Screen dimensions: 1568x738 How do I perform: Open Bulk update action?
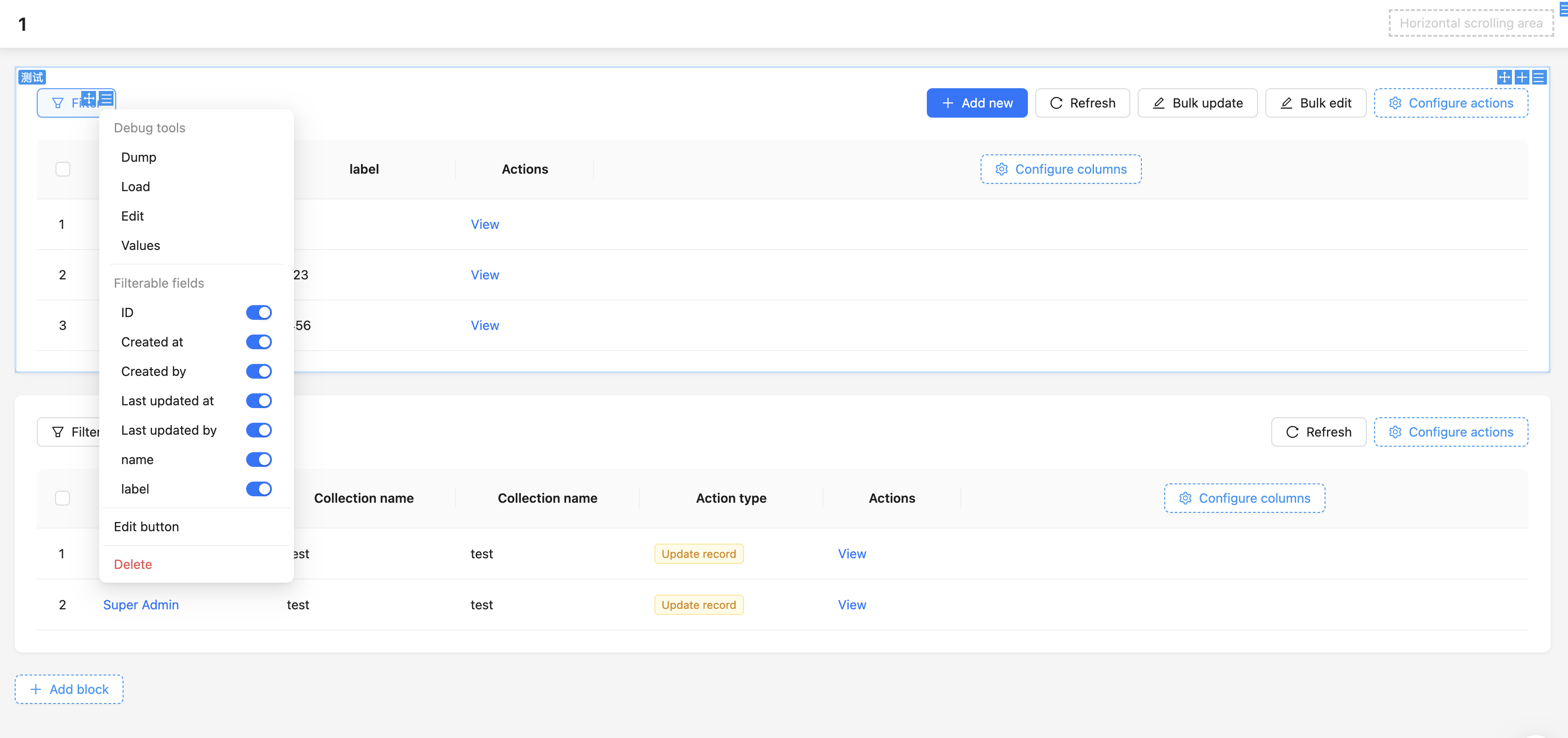(1197, 103)
